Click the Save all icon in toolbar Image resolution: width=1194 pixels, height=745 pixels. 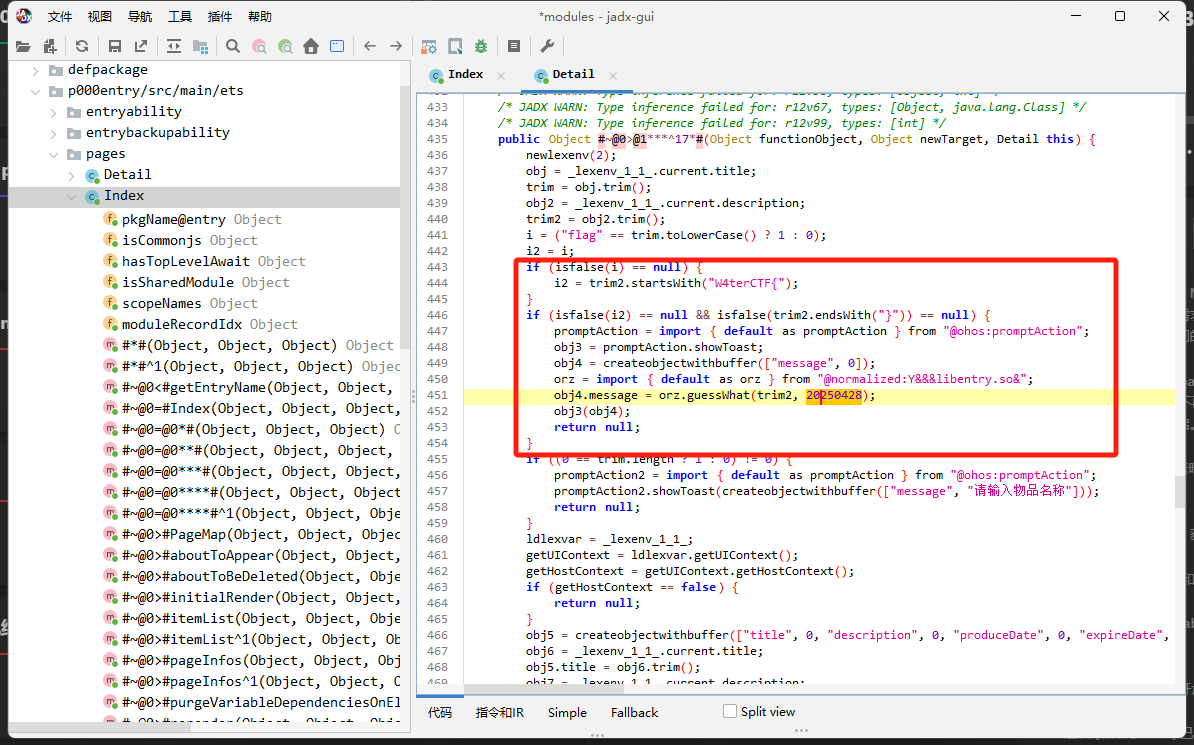tap(115, 46)
